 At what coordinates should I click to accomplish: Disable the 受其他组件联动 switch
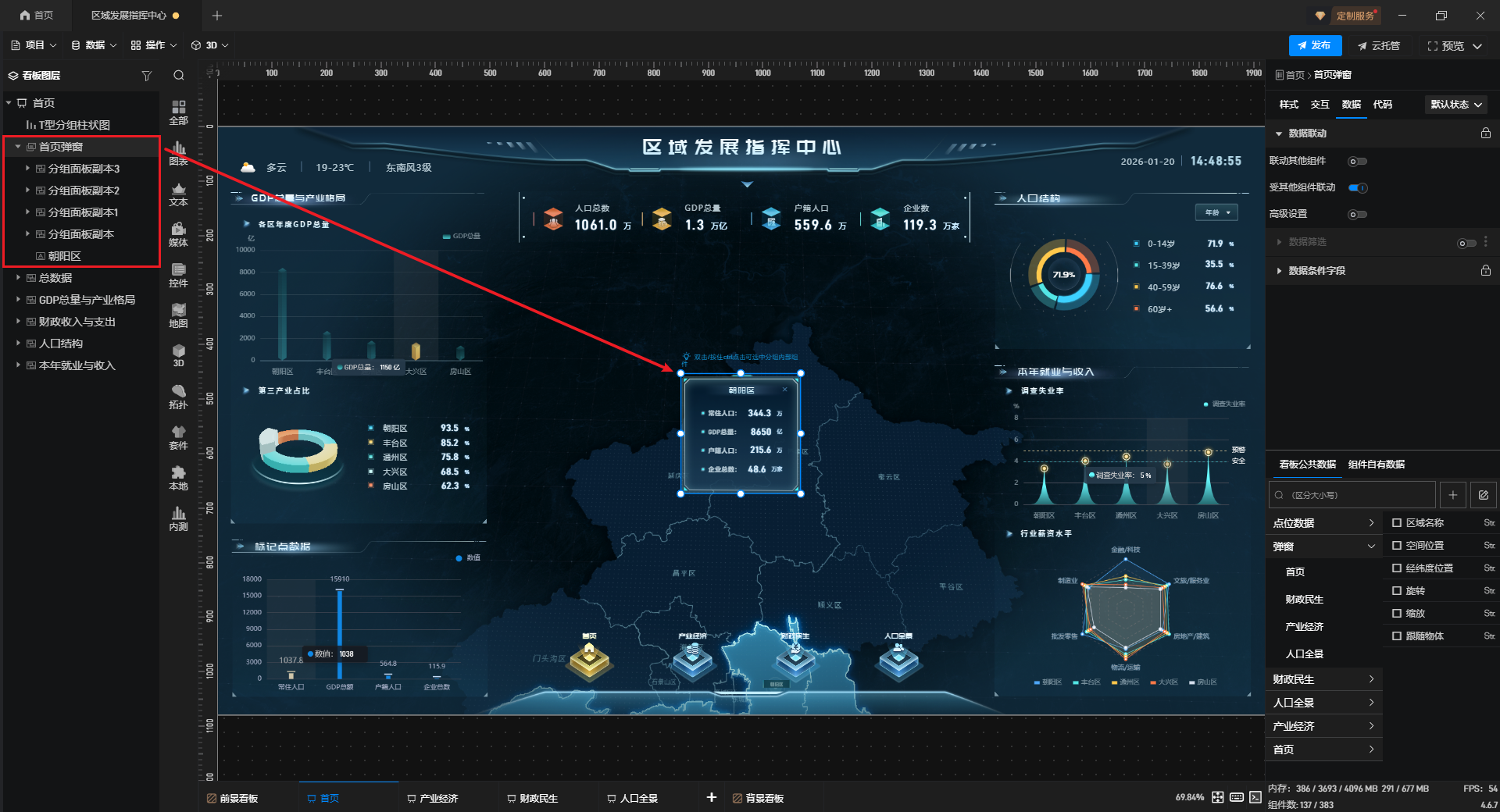pyautogui.click(x=1358, y=188)
